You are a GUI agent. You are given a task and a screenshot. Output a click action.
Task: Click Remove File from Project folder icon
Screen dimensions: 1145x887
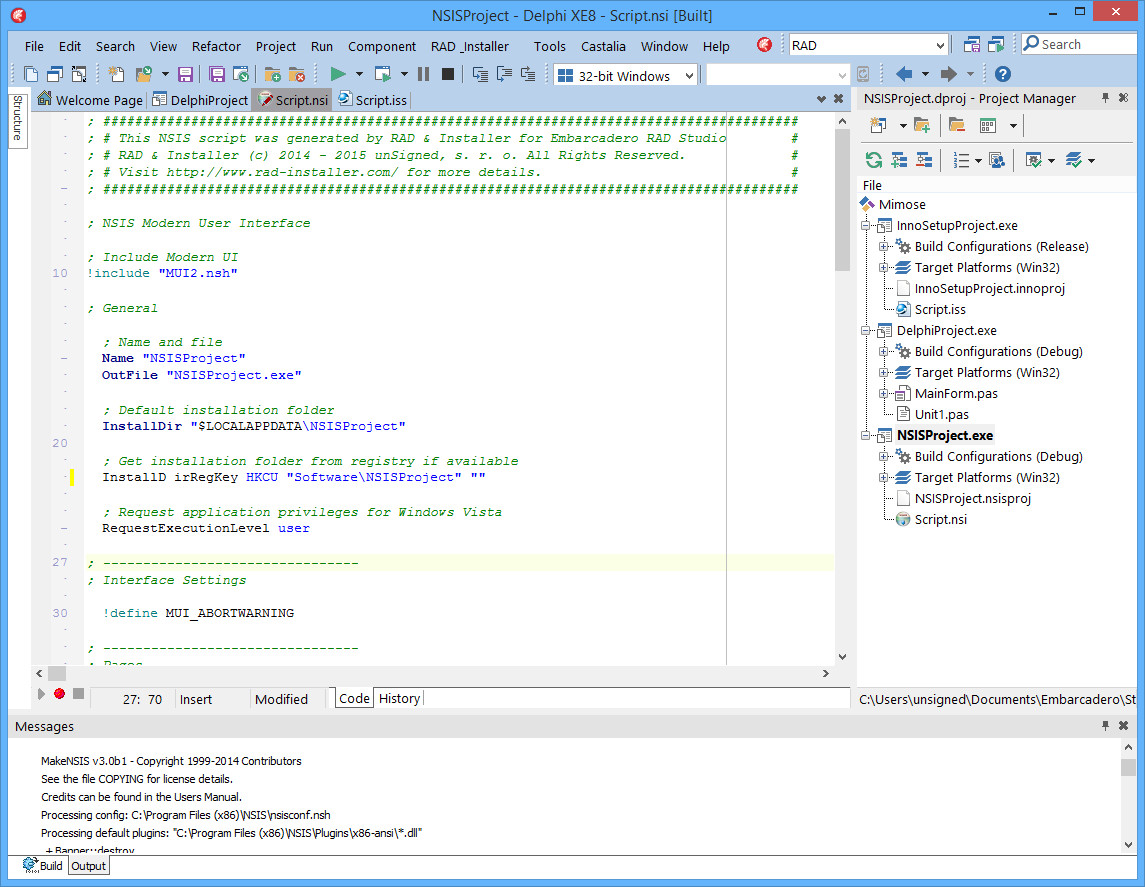click(x=296, y=74)
